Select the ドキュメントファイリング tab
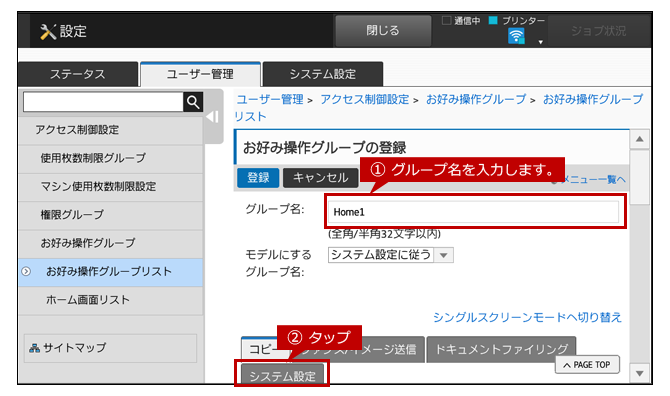 pyautogui.click(x=501, y=349)
